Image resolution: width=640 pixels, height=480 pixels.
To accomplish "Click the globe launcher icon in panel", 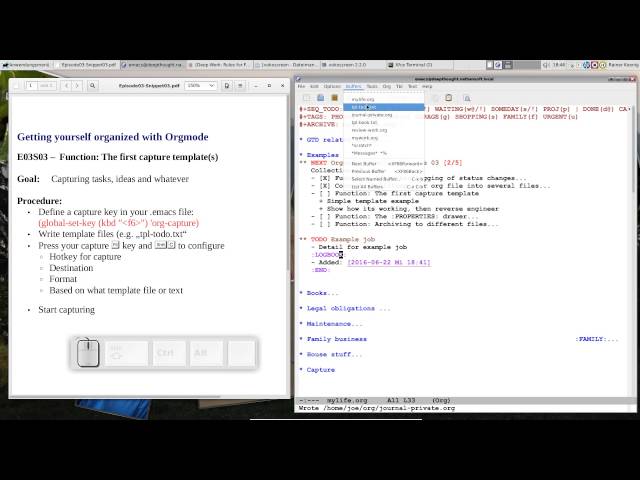I will pos(498,65).
